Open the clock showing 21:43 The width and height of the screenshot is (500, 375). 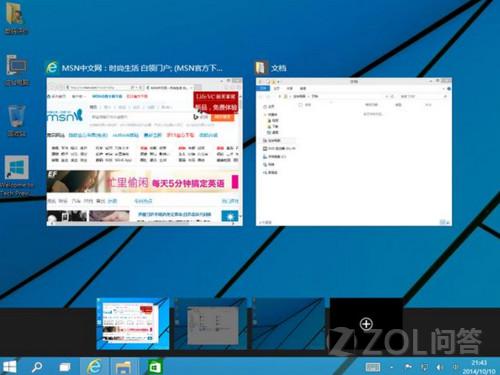pos(479,367)
